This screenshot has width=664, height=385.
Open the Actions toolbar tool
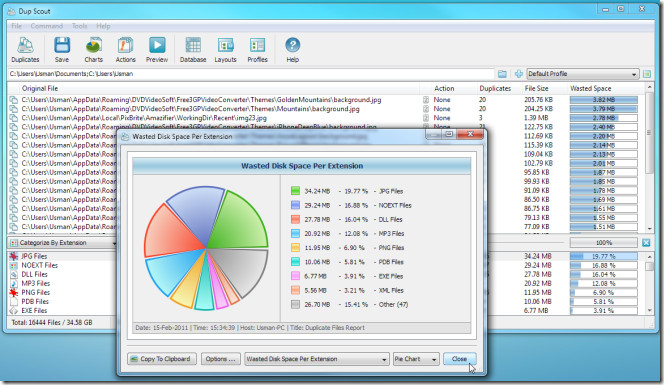pyautogui.click(x=125, y=50)
